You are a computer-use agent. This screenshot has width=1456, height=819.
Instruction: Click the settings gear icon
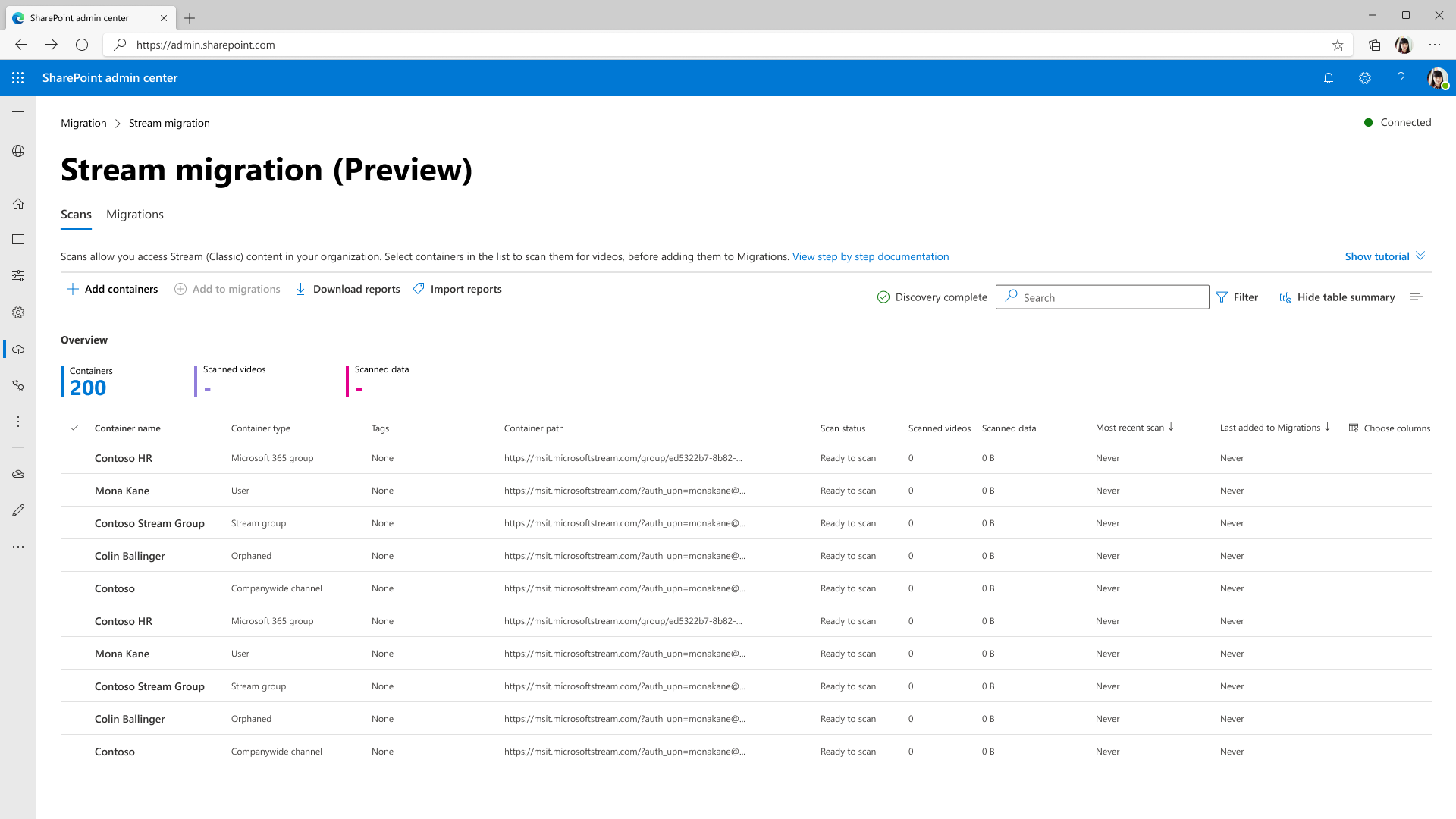tap(1364, 77)
